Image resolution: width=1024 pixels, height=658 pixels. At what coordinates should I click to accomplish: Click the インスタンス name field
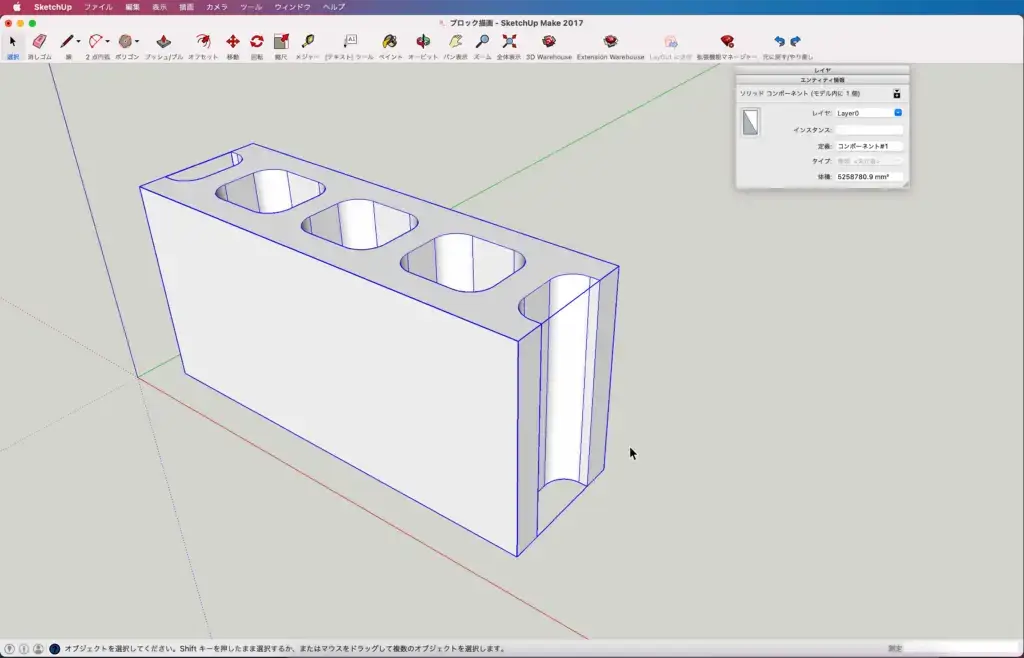(869, 130)
